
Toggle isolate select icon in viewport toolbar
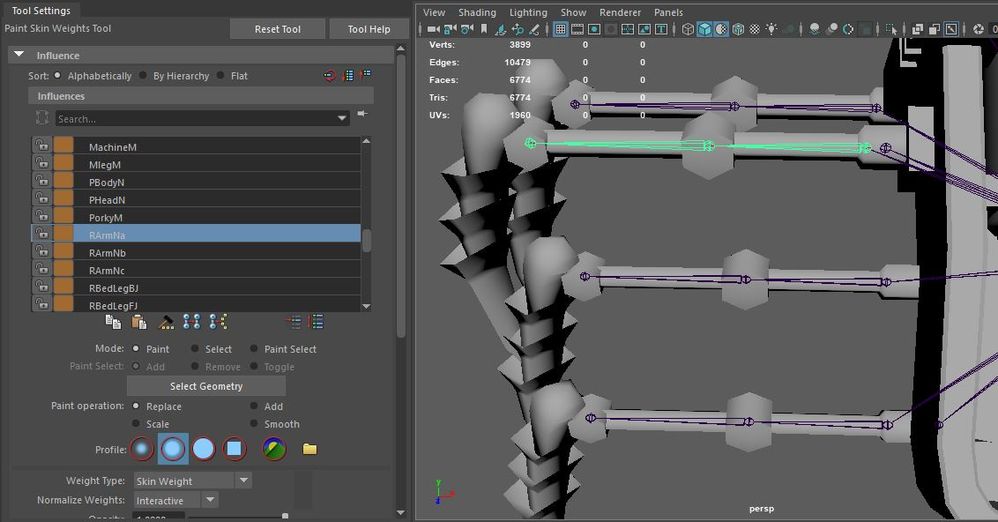[891, 29]
